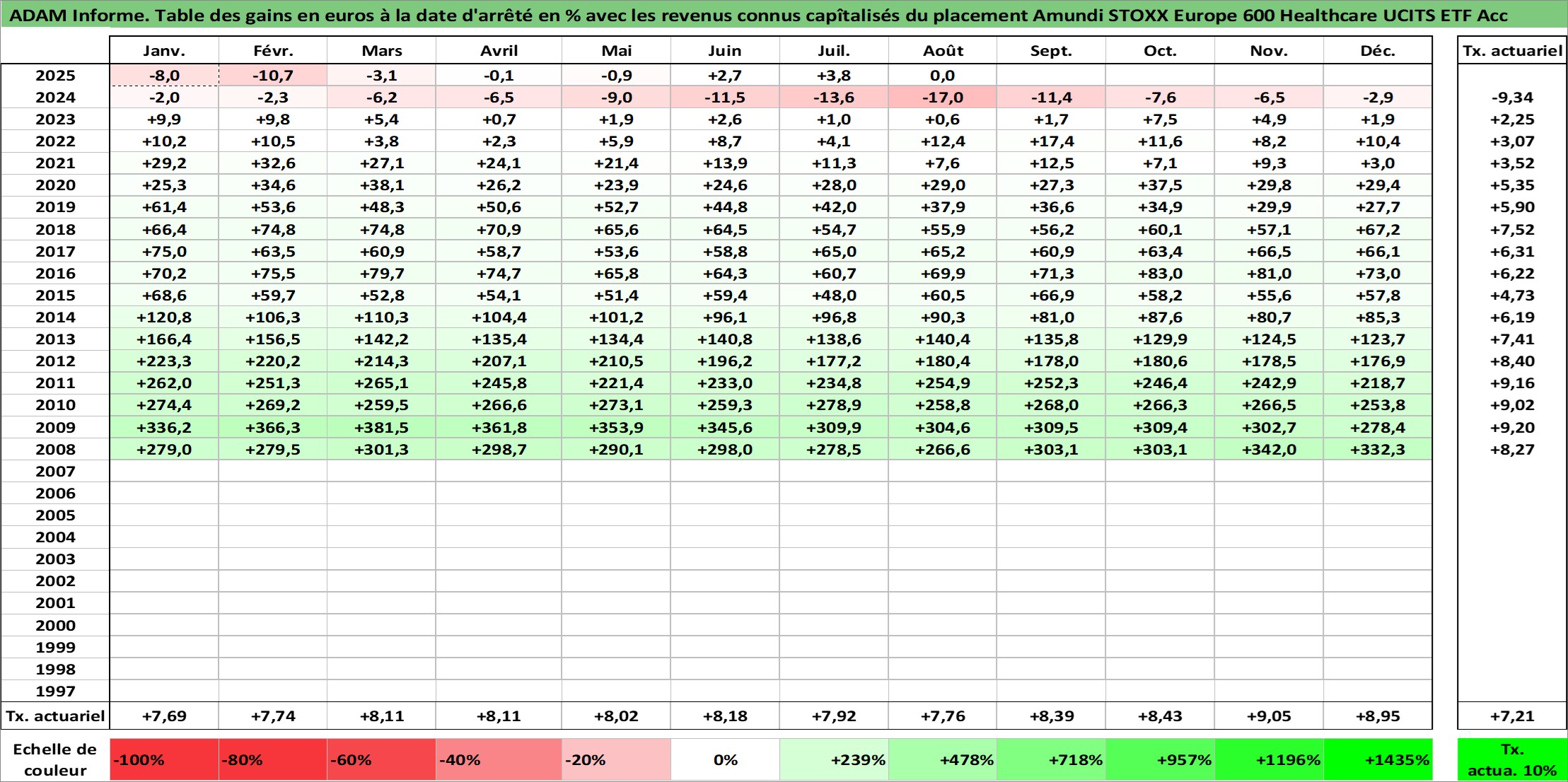Select the 'Avril' month header
The height and width of the screenshot is (782, 1568).
pyautogui.click(x=499, y=51)
